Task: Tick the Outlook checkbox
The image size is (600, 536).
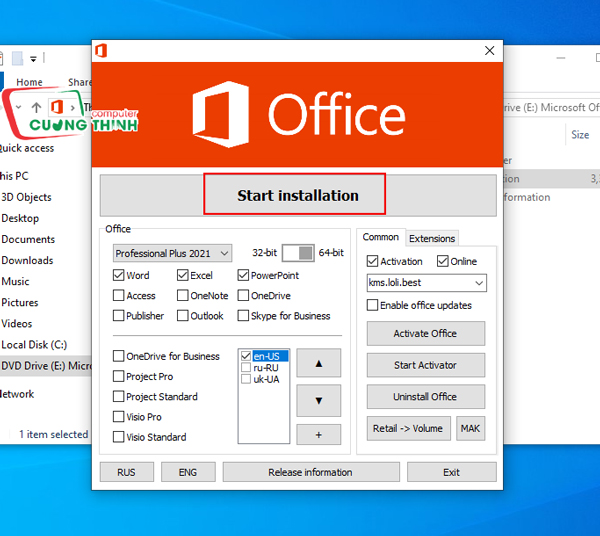Action: (x=183, y=316)
